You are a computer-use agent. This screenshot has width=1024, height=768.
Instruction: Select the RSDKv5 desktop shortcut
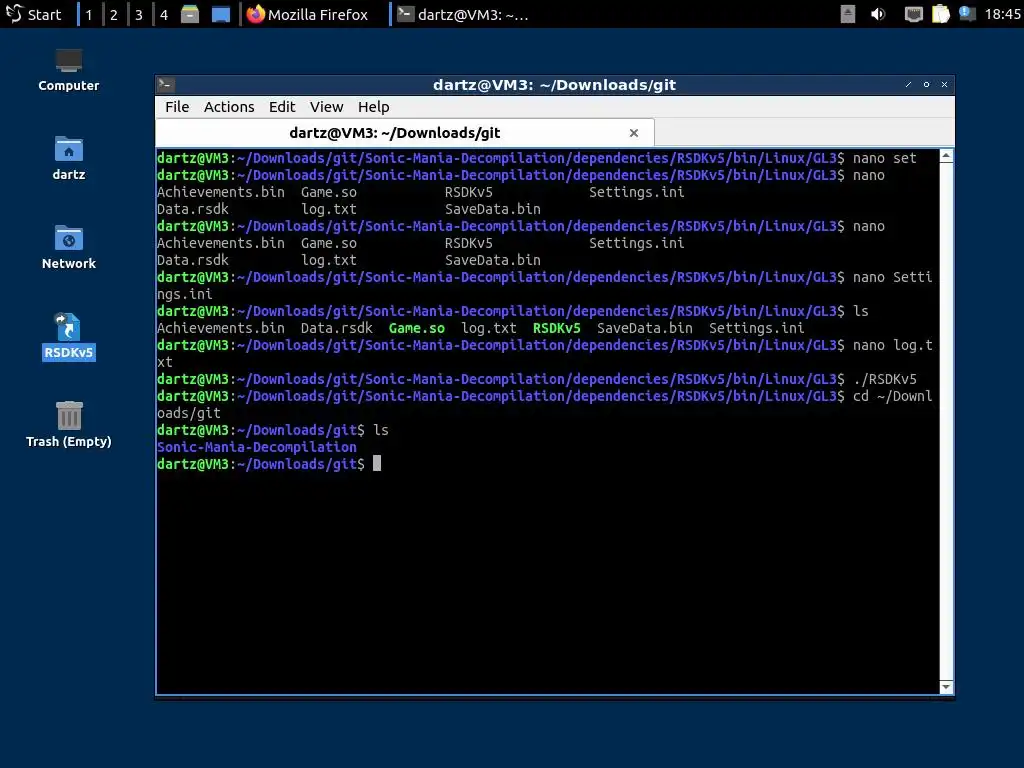pos(69,337)
